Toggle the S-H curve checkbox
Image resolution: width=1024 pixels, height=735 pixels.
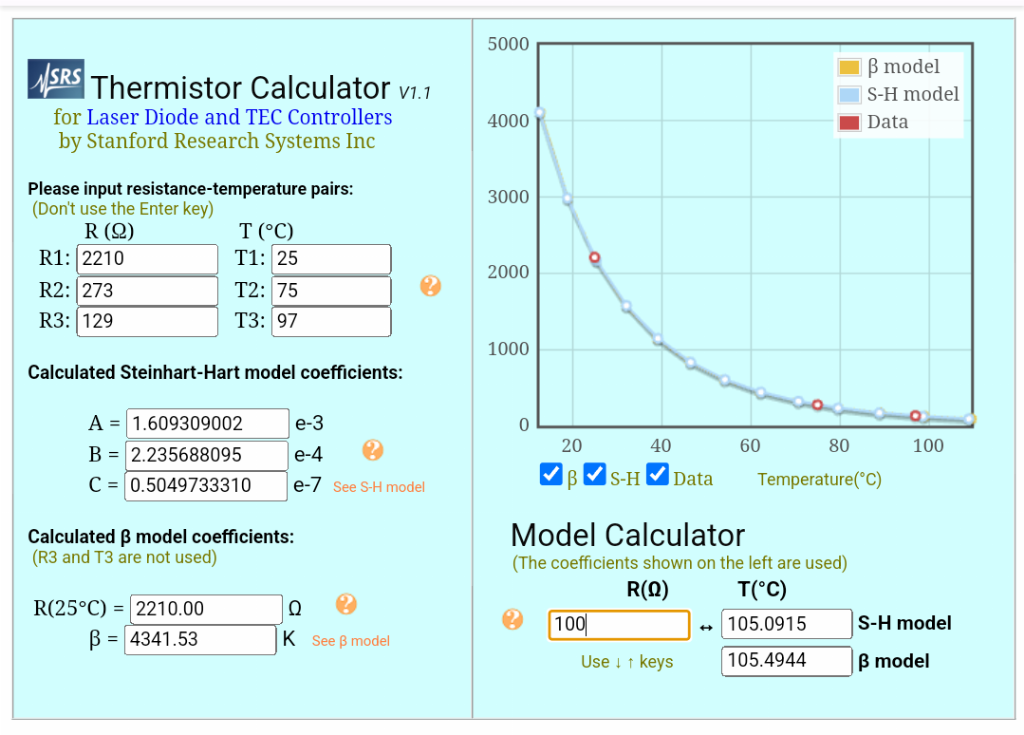pos(595,475)
